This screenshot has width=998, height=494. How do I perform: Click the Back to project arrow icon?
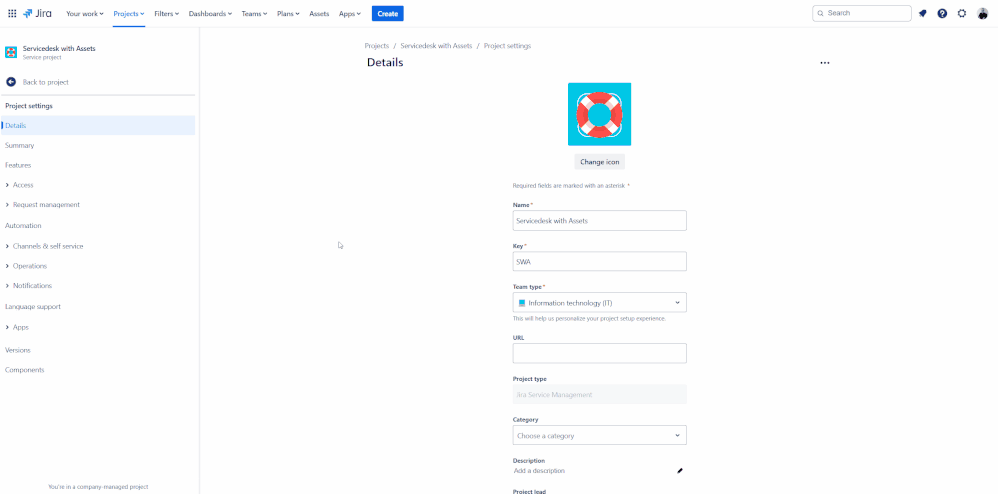(x=11, y=82)
